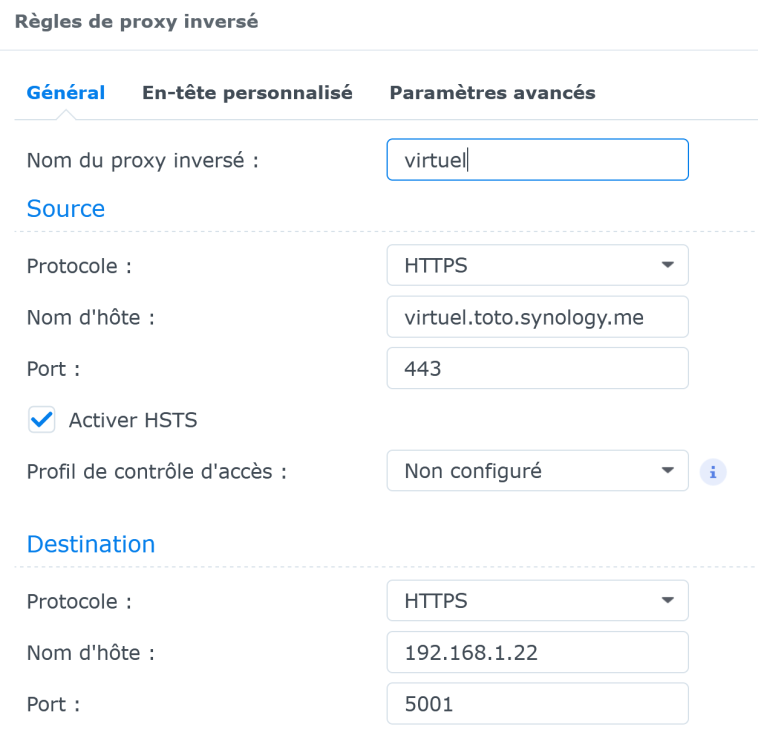The image size is (758, 750).
Task: Click the Source section heading
Action: pyautogui.click(x=66, y=209)
